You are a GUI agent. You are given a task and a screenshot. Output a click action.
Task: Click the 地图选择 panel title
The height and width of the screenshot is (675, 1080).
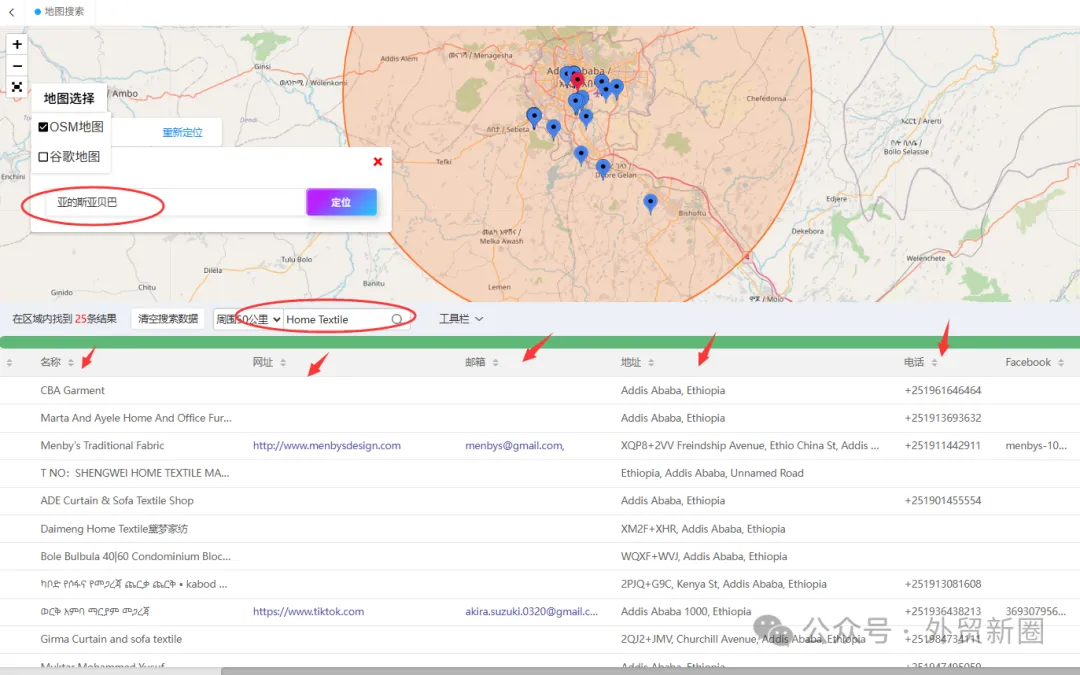69,98
